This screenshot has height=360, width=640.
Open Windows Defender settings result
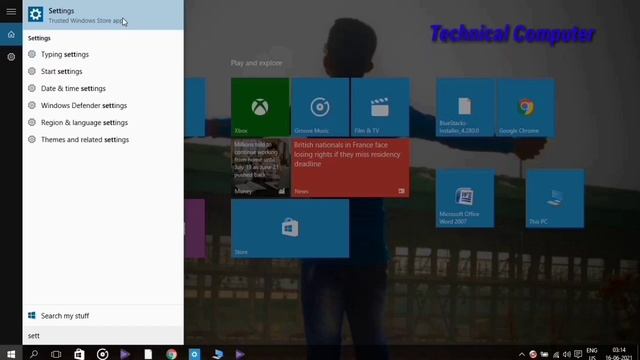point(103,106)
